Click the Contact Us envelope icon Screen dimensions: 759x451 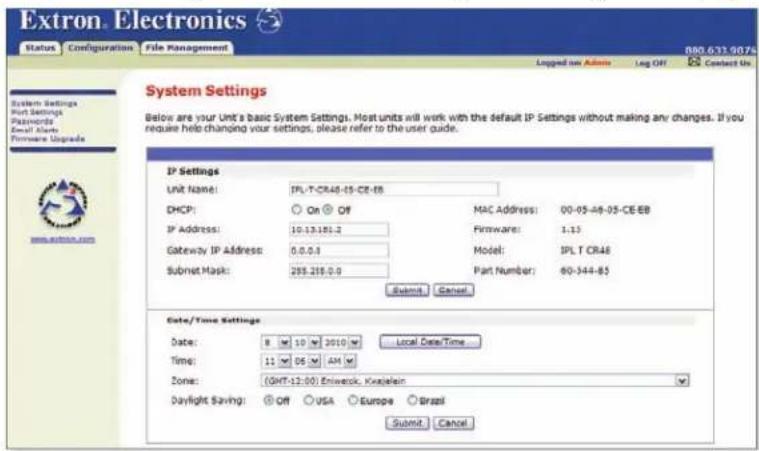[694, 62]
